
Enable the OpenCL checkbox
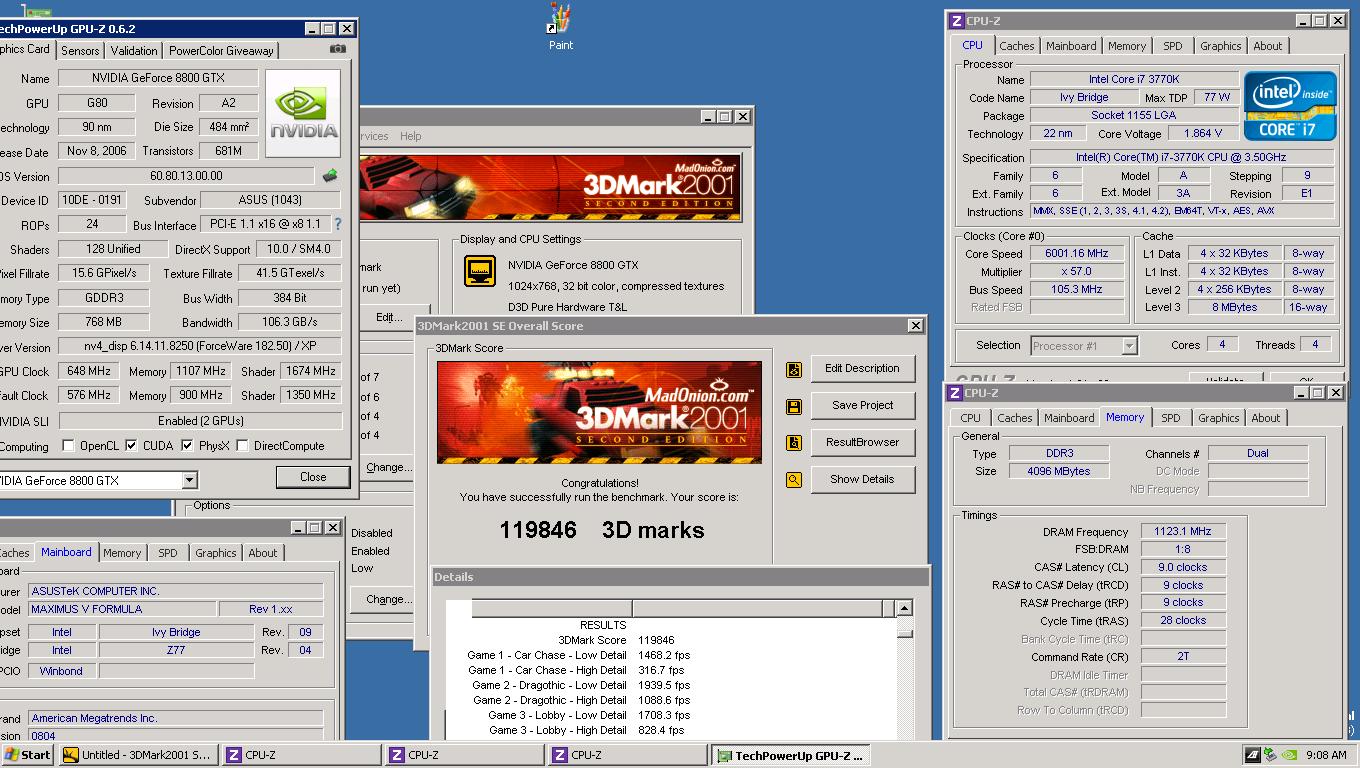[x=68, y=446]
